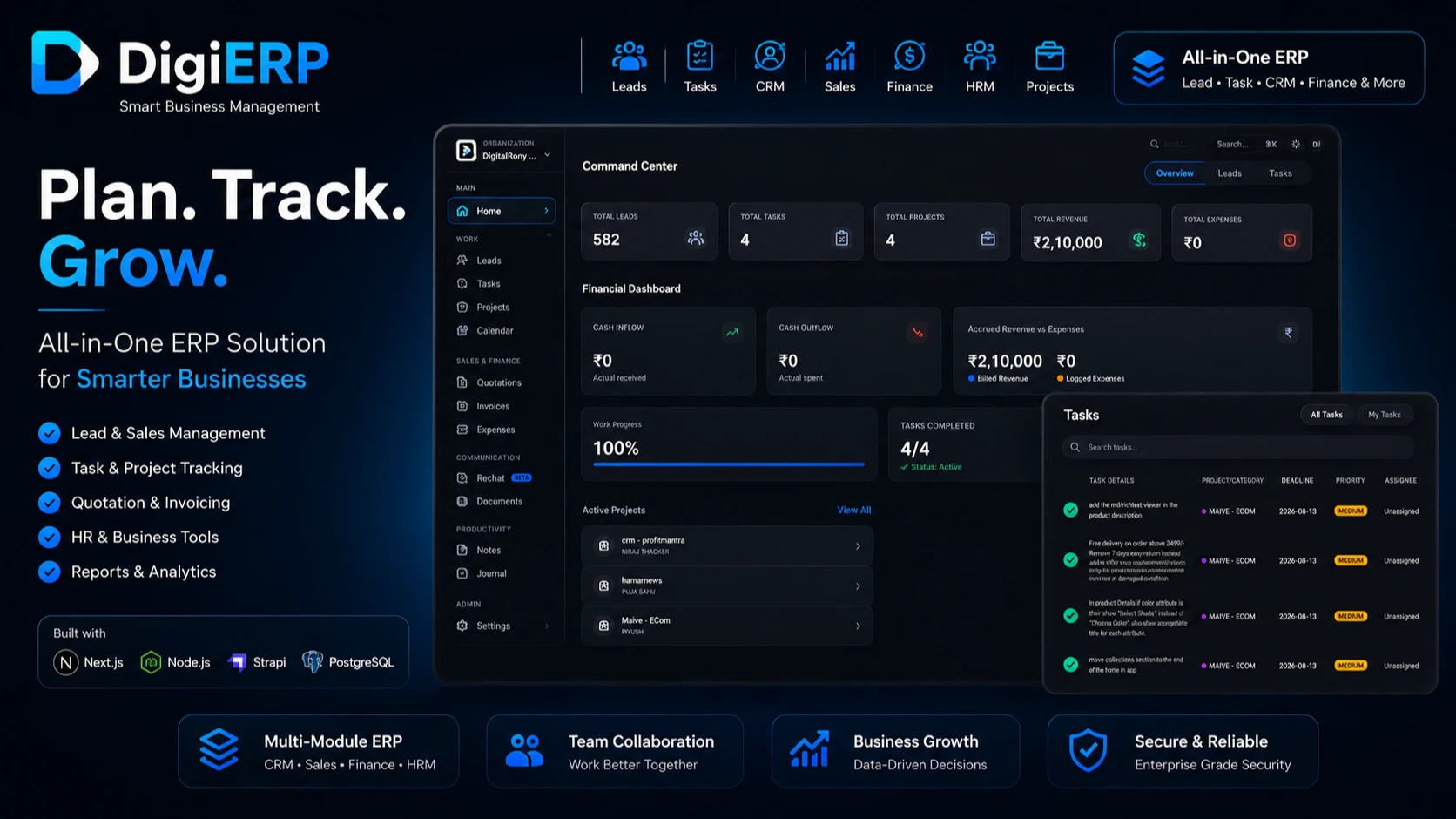Switch to the Tasks tab in Command Center

[x=1280, y=173]
